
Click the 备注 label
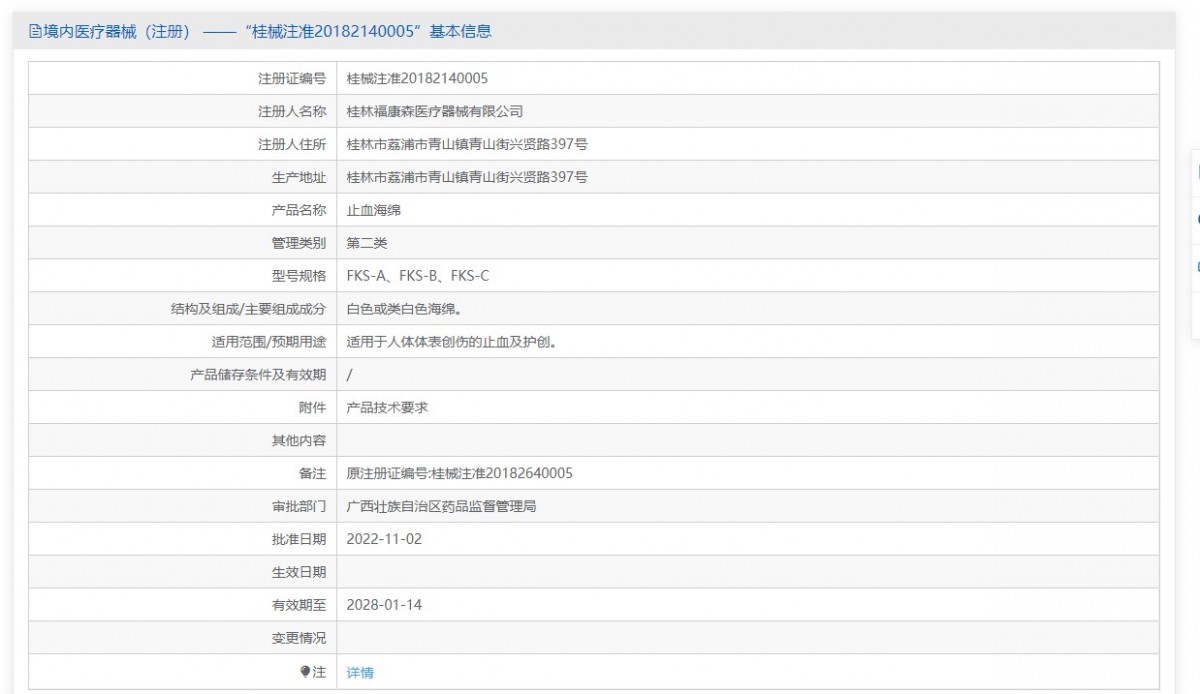(x=313, y=474)
